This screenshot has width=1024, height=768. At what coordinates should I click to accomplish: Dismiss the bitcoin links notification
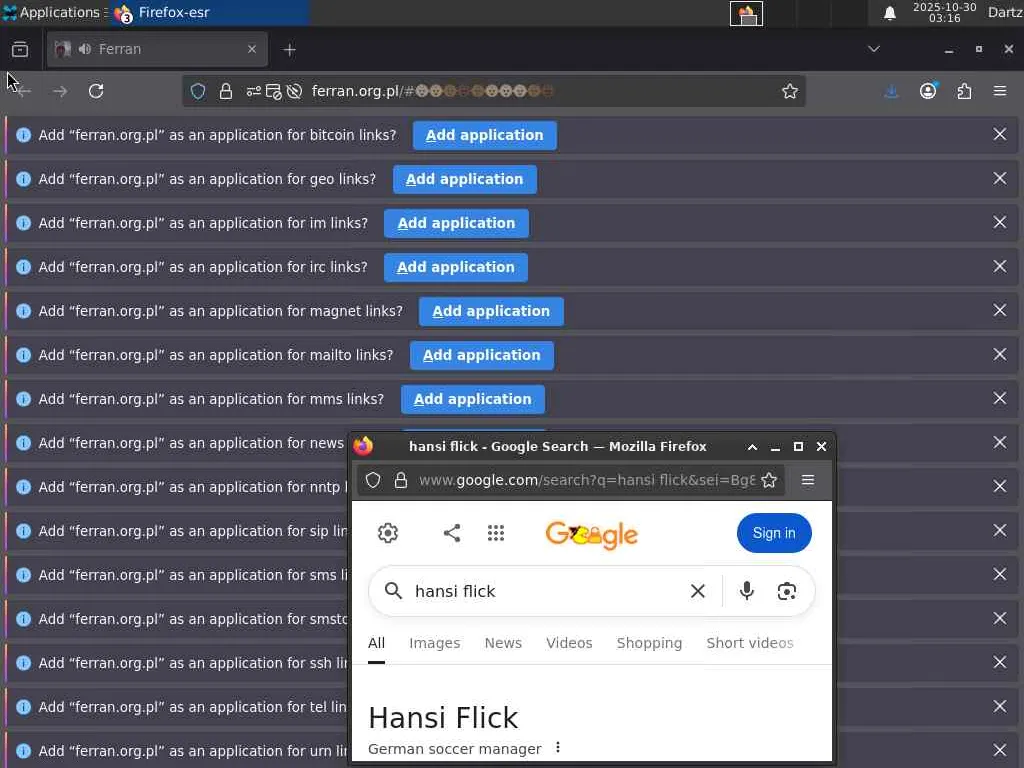tap(999, 135)
